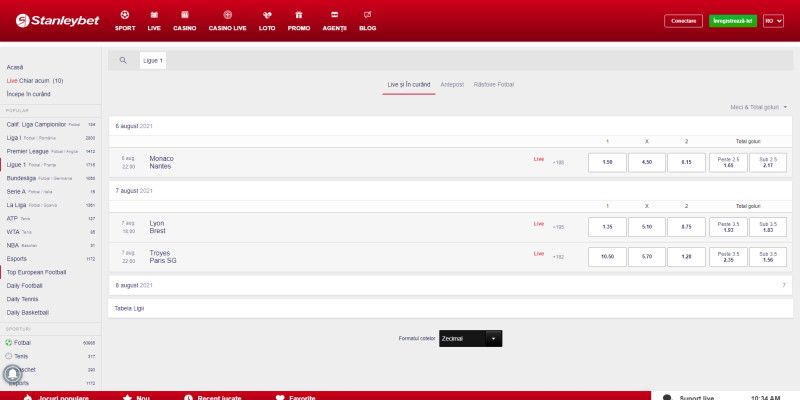800x400 pixels.
Task: Click the Stanleybet logo
Action: click(57, 21)
